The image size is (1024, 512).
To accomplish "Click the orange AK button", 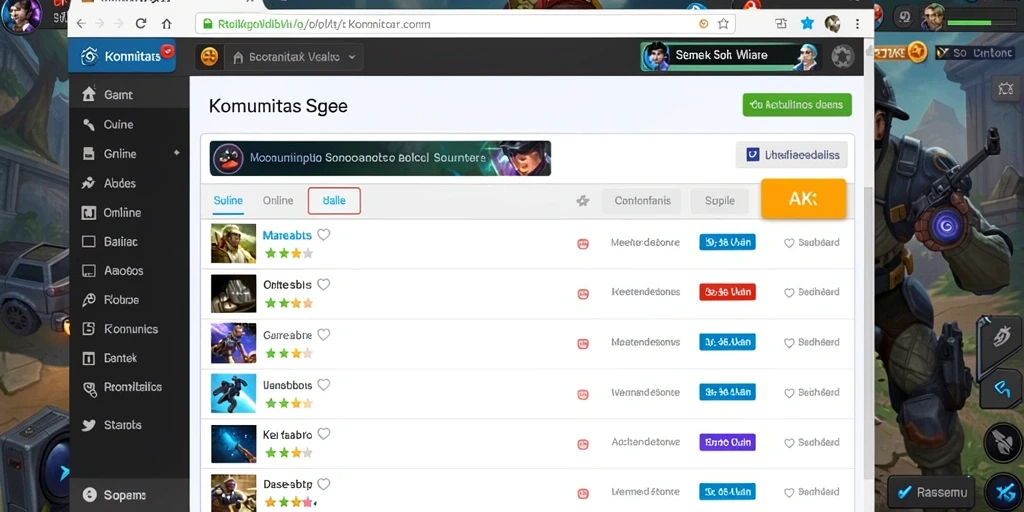I will [x=803, y=199].
